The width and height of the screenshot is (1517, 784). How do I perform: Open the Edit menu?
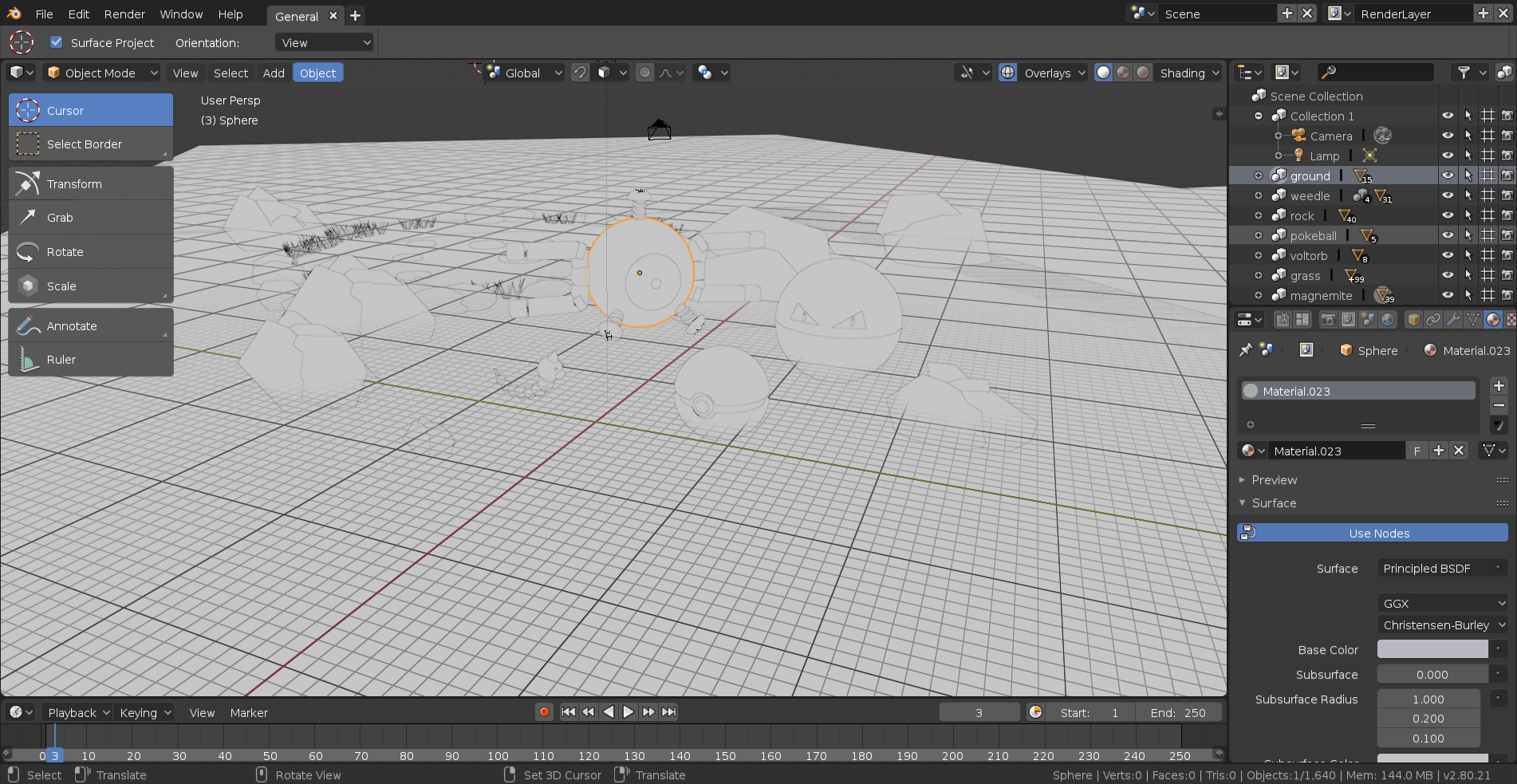point(79,14)
